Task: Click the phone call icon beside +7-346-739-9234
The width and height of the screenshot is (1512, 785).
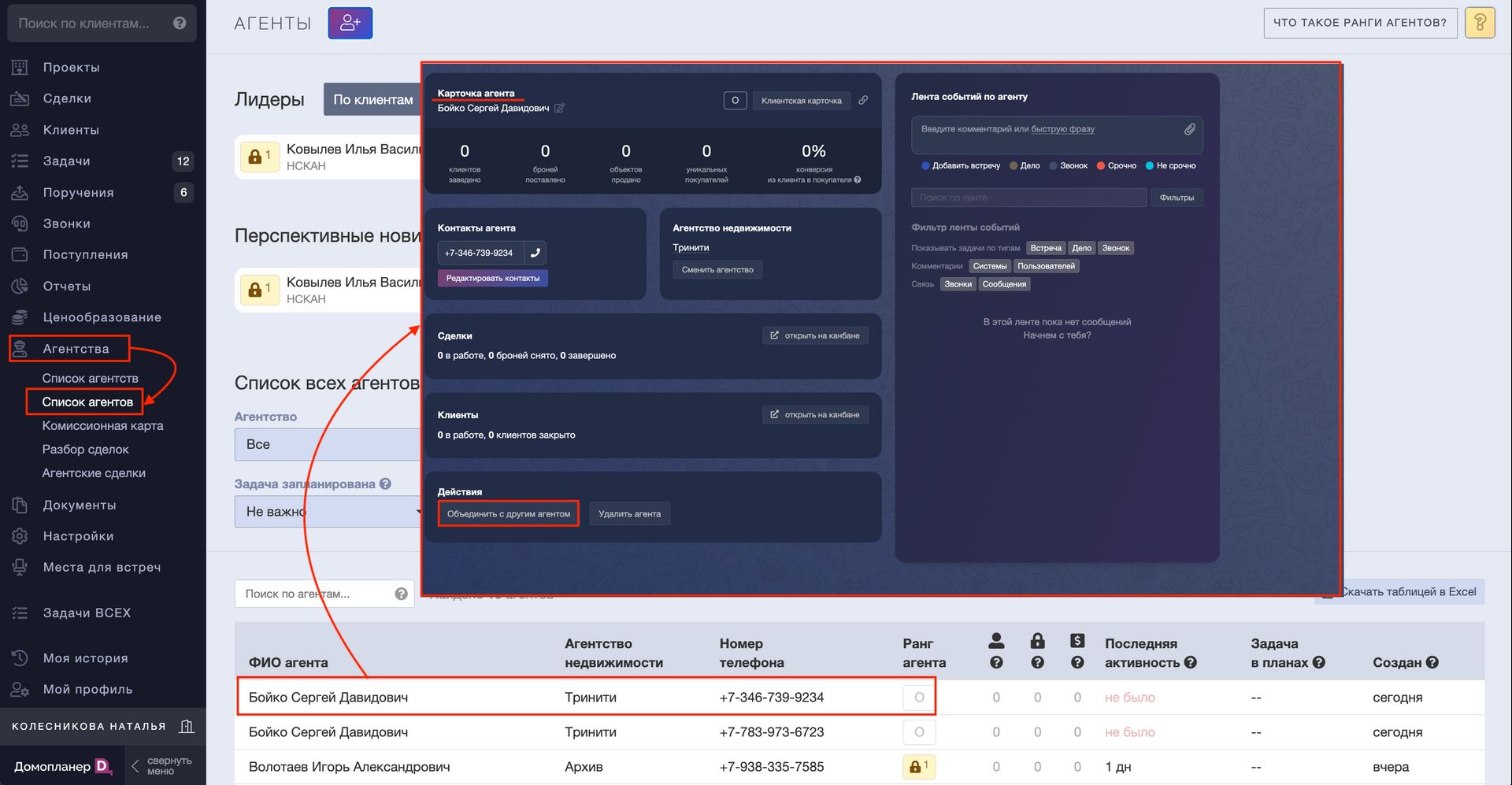Action: pos(535,253)
